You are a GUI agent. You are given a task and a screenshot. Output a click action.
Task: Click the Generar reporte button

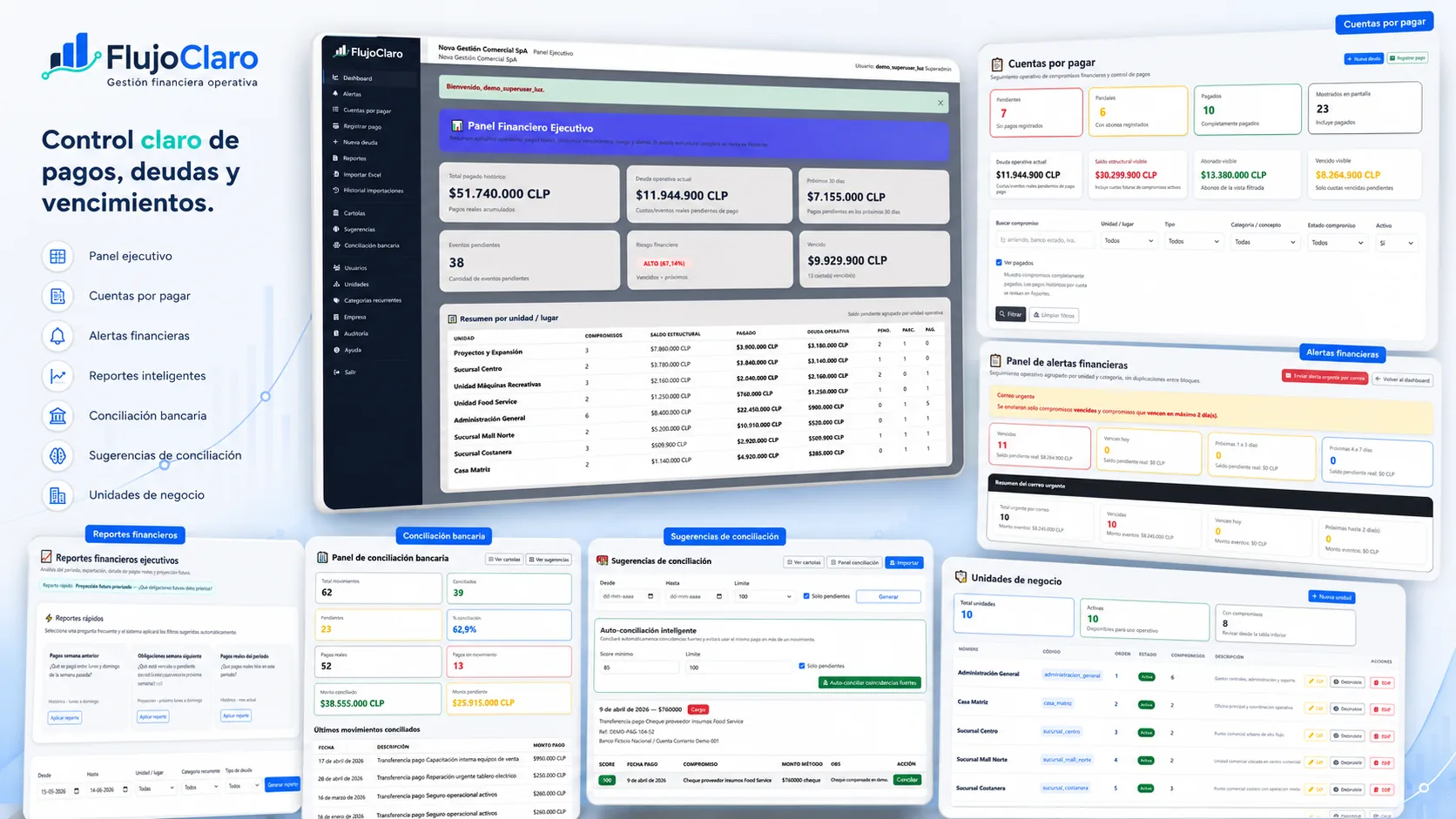tap(283, 784)
